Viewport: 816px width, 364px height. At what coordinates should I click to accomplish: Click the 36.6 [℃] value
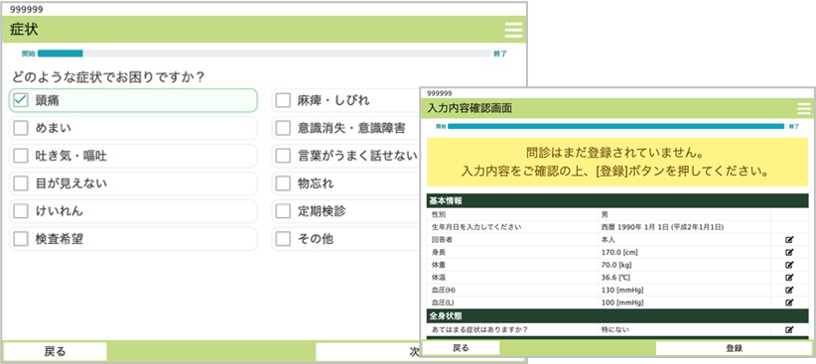(x=615, y=277)
